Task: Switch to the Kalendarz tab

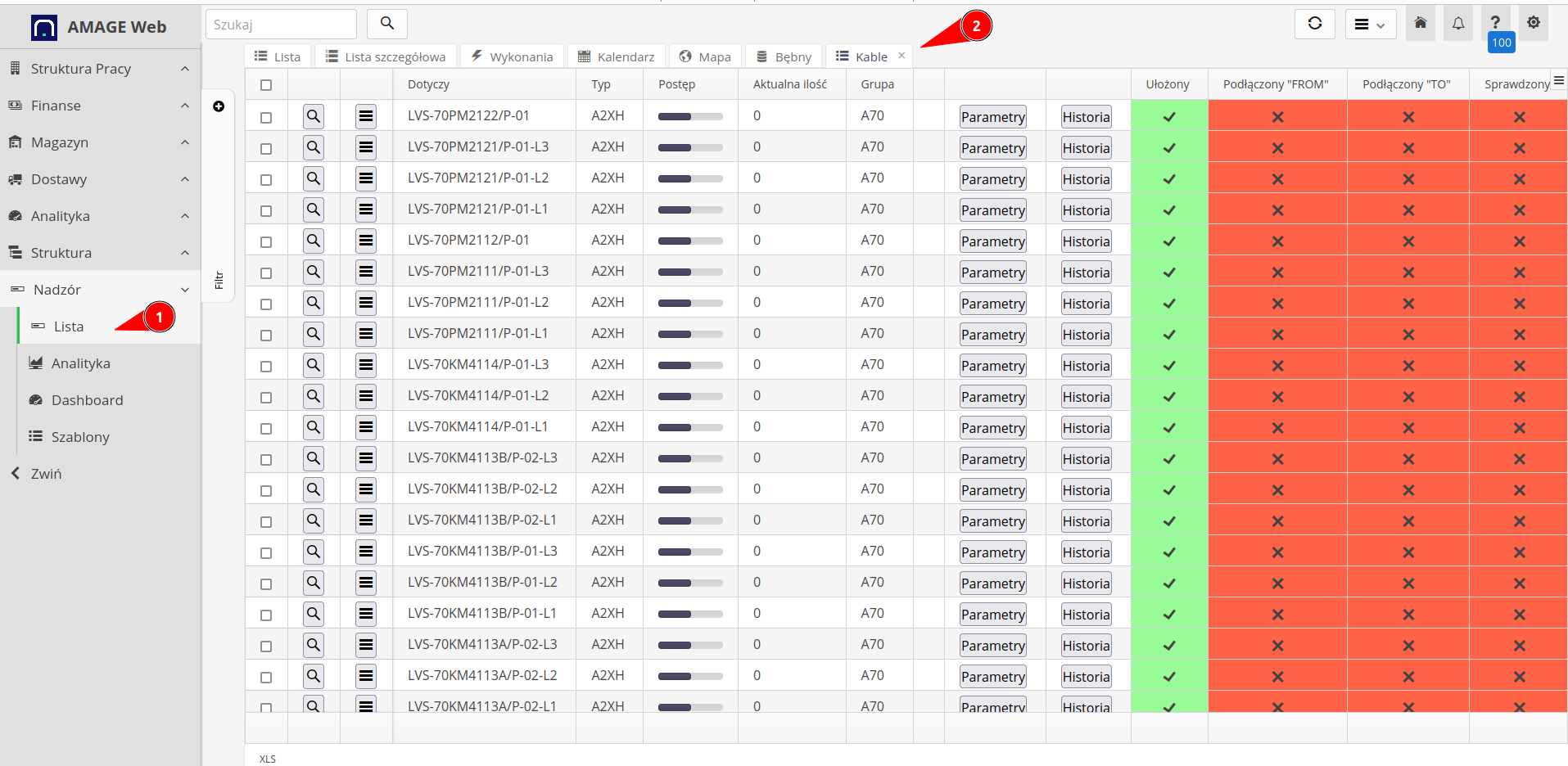Action: coord(617,56)
